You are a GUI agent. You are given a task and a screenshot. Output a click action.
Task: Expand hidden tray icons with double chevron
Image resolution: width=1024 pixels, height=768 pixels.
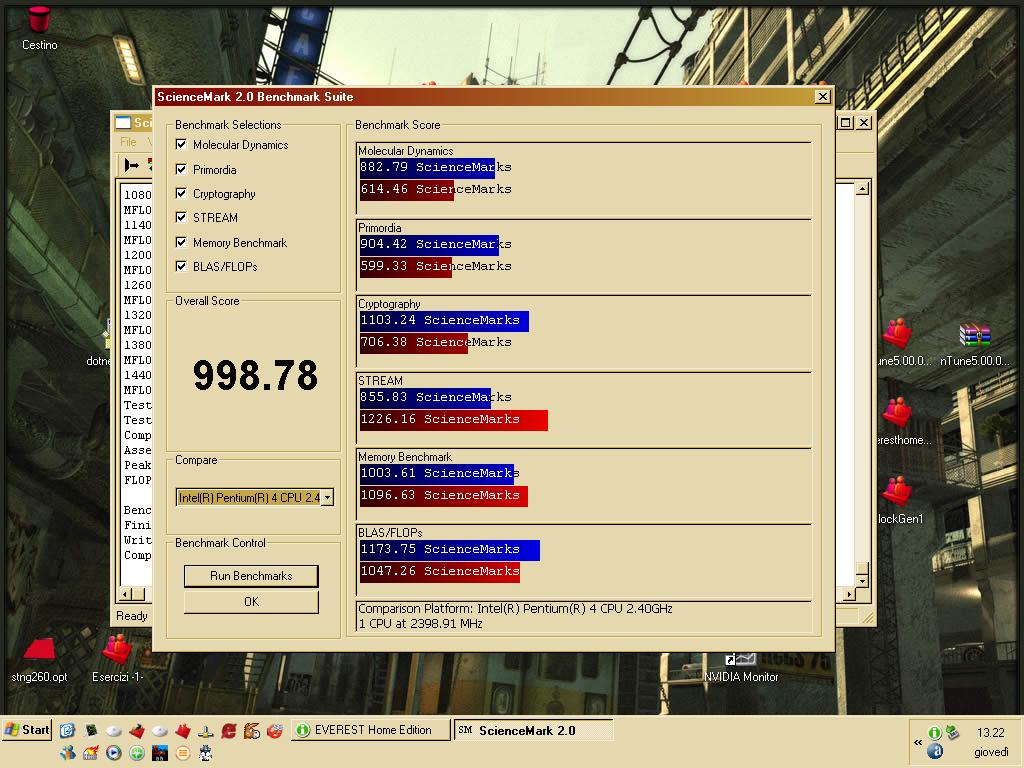tap(918, 743)
